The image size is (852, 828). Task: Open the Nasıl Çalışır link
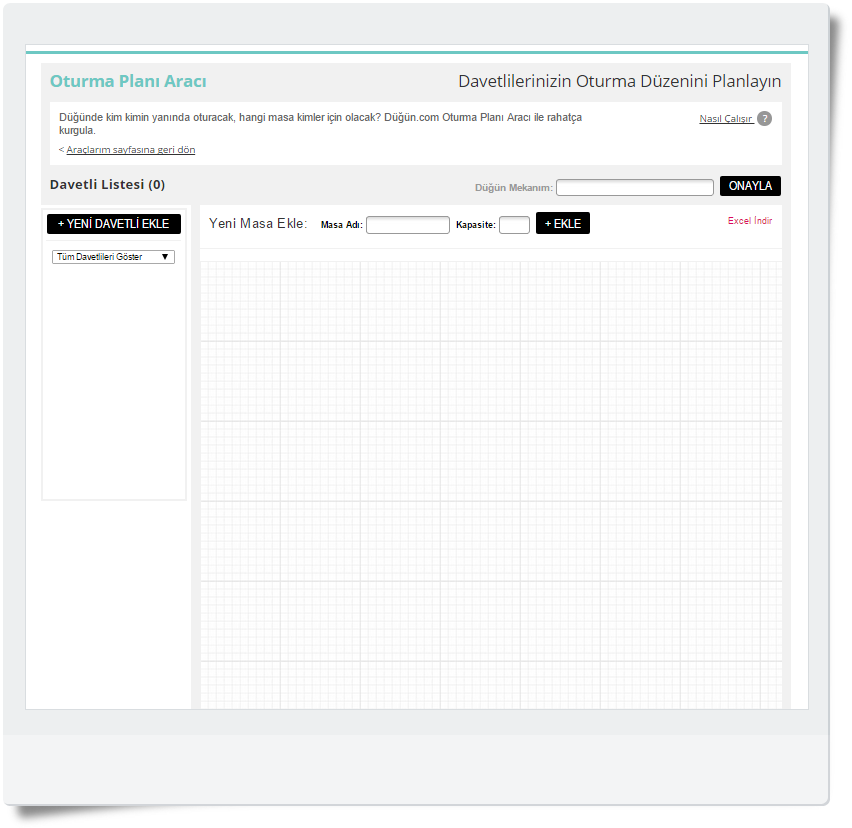tap(726, 118)
